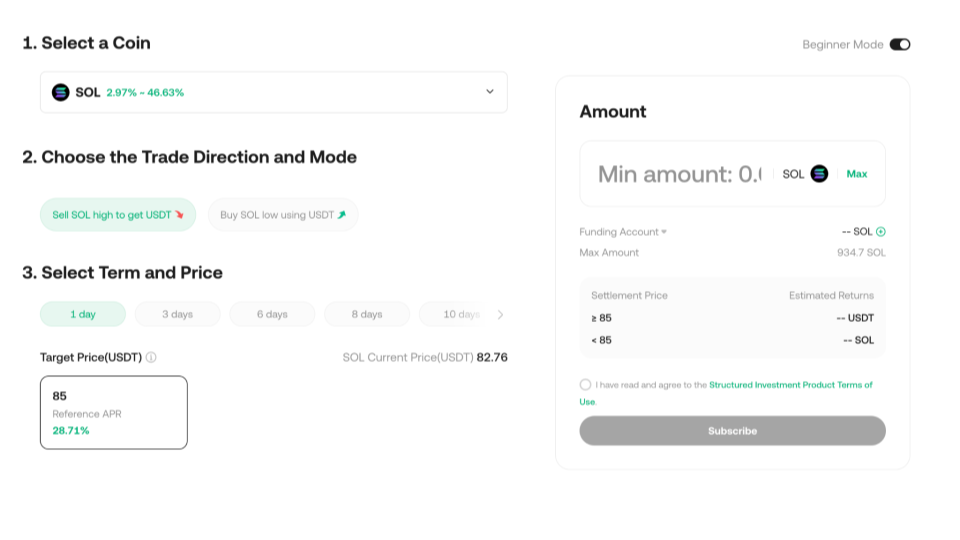Click the Target Price info icon
Viewport: 960px width, 540px height.
coord(151,357)
